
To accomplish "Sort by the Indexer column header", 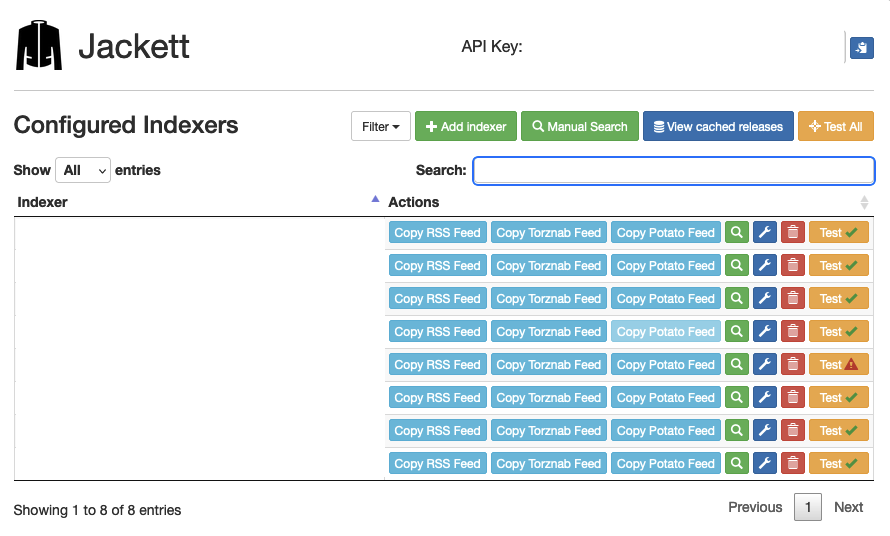I will click(x=198, y=202).
